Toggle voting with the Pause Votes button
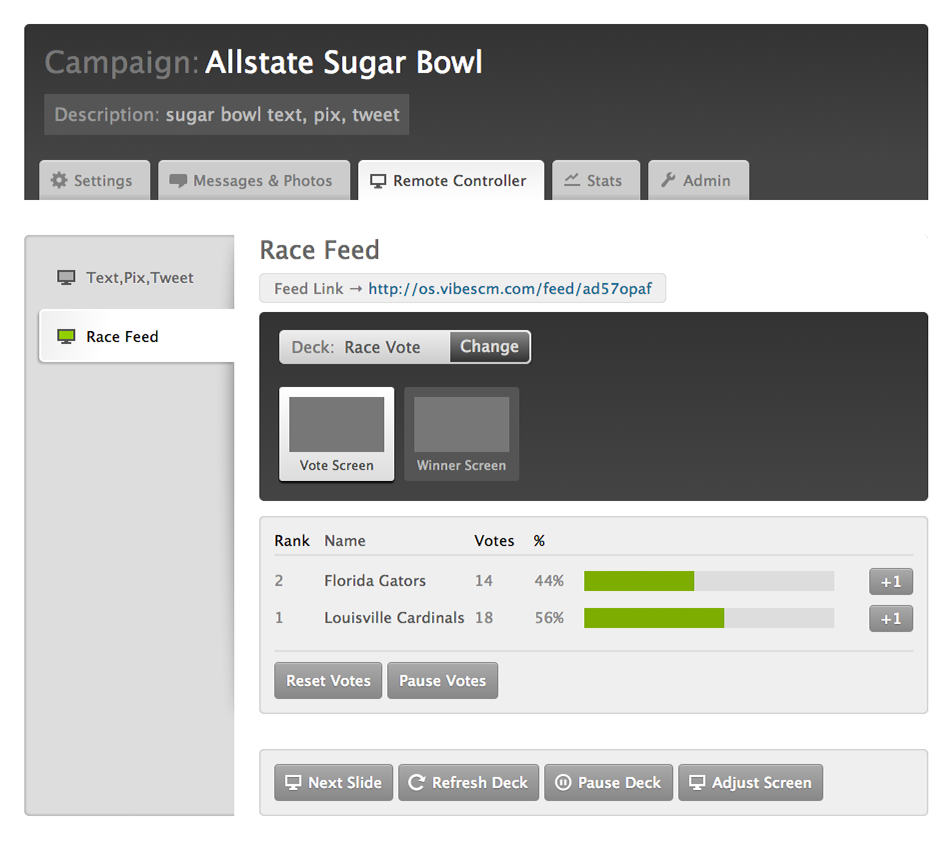The image size is (951, 844). pos(442,681)
